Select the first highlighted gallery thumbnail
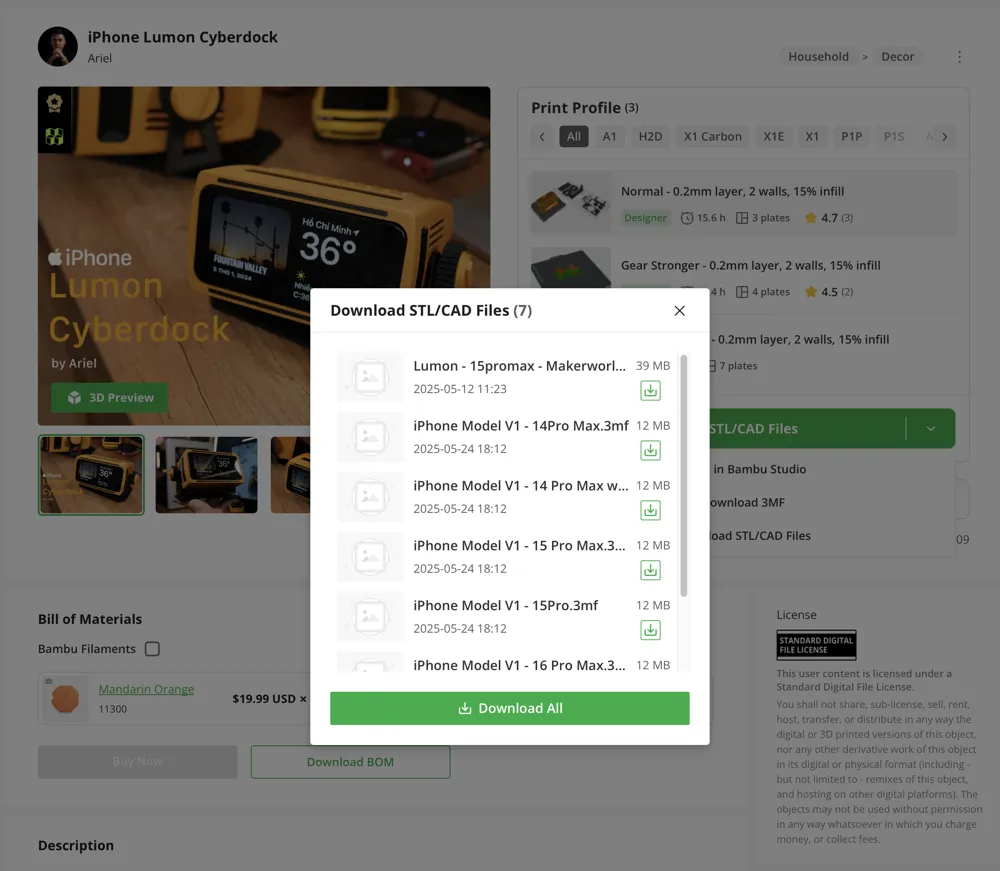 click(91, 475)
